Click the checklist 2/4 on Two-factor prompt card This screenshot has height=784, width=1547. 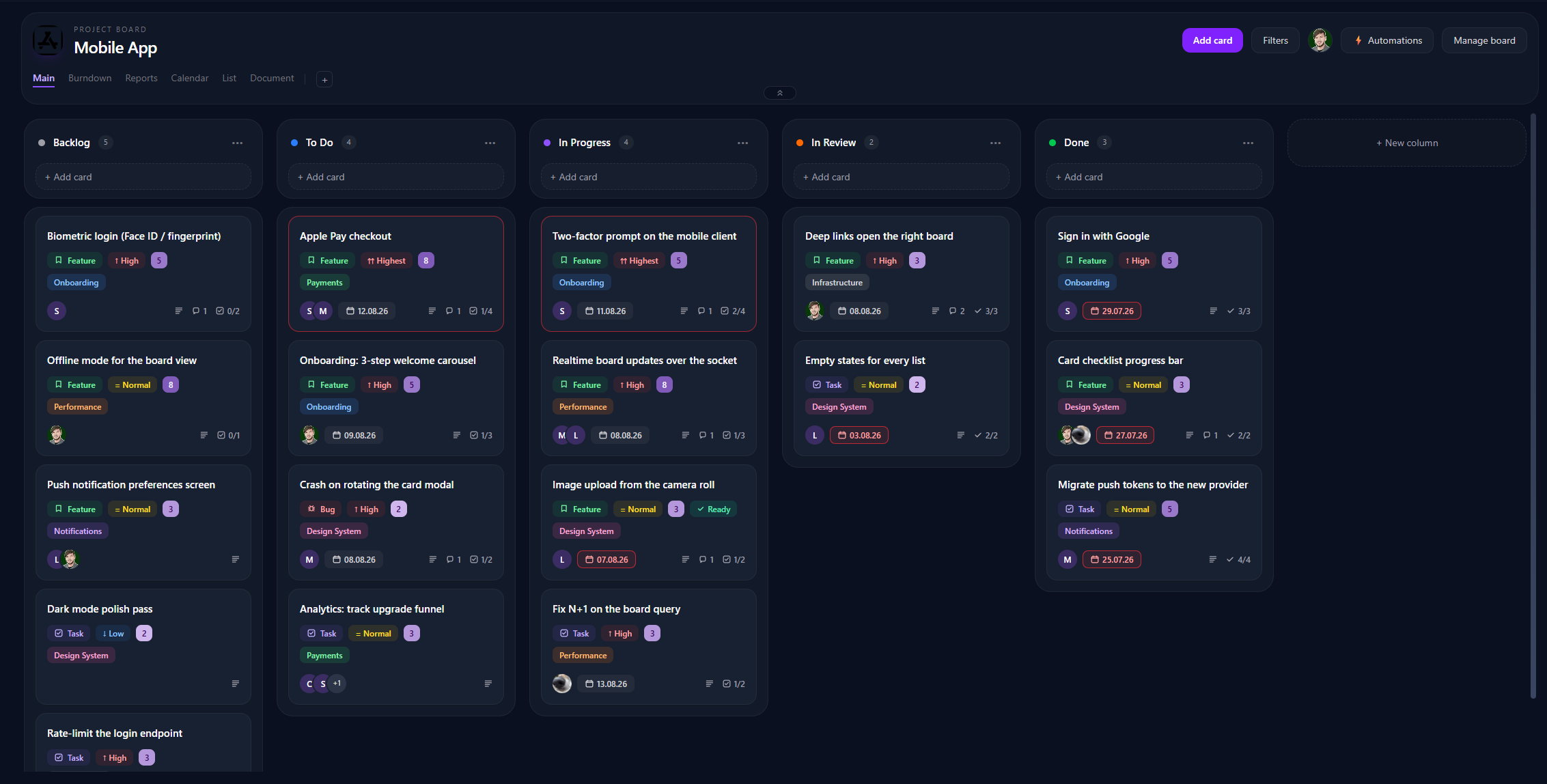point(734,311)
